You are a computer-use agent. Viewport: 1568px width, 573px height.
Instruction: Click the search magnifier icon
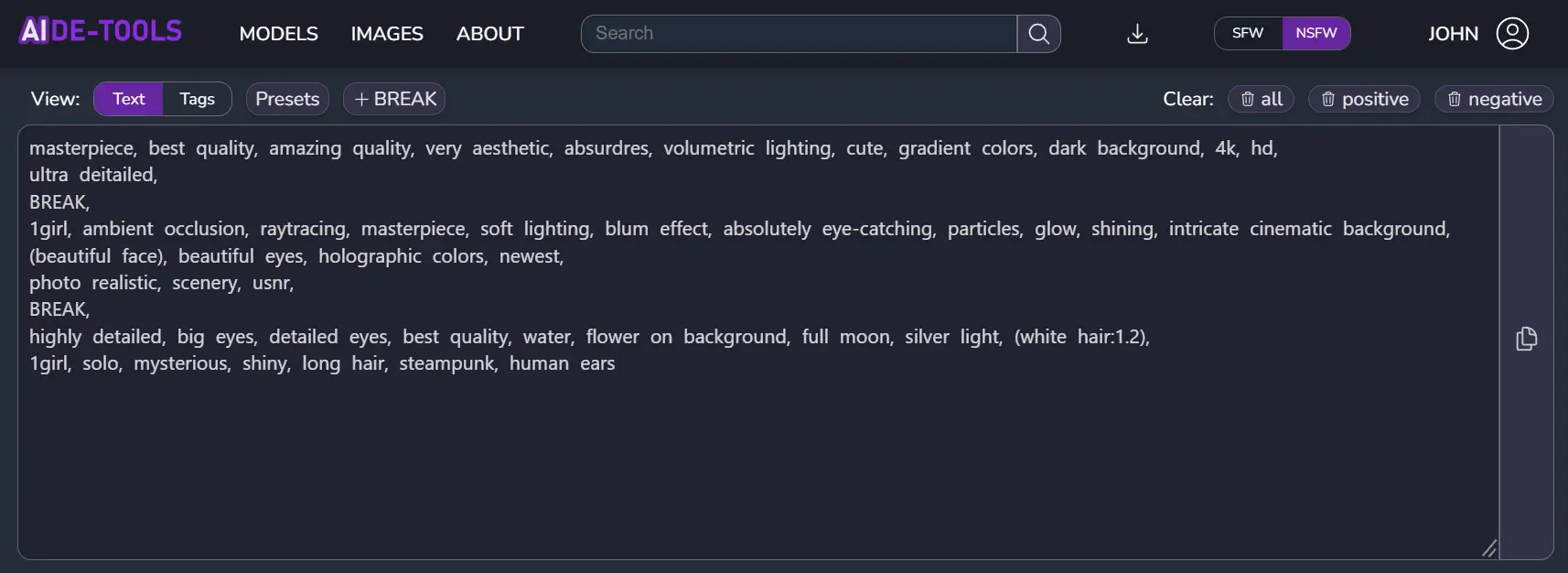pos(1038,33)
